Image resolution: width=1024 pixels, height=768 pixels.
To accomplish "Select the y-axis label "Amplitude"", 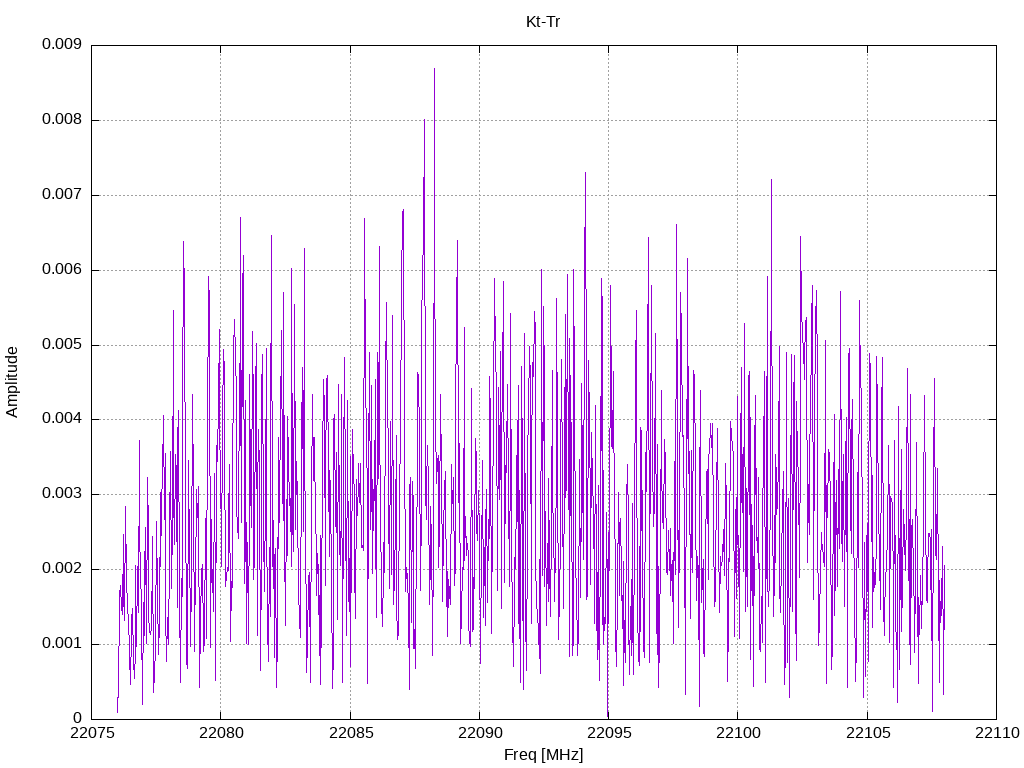I will pyautogui.click(x=12, y=382).
